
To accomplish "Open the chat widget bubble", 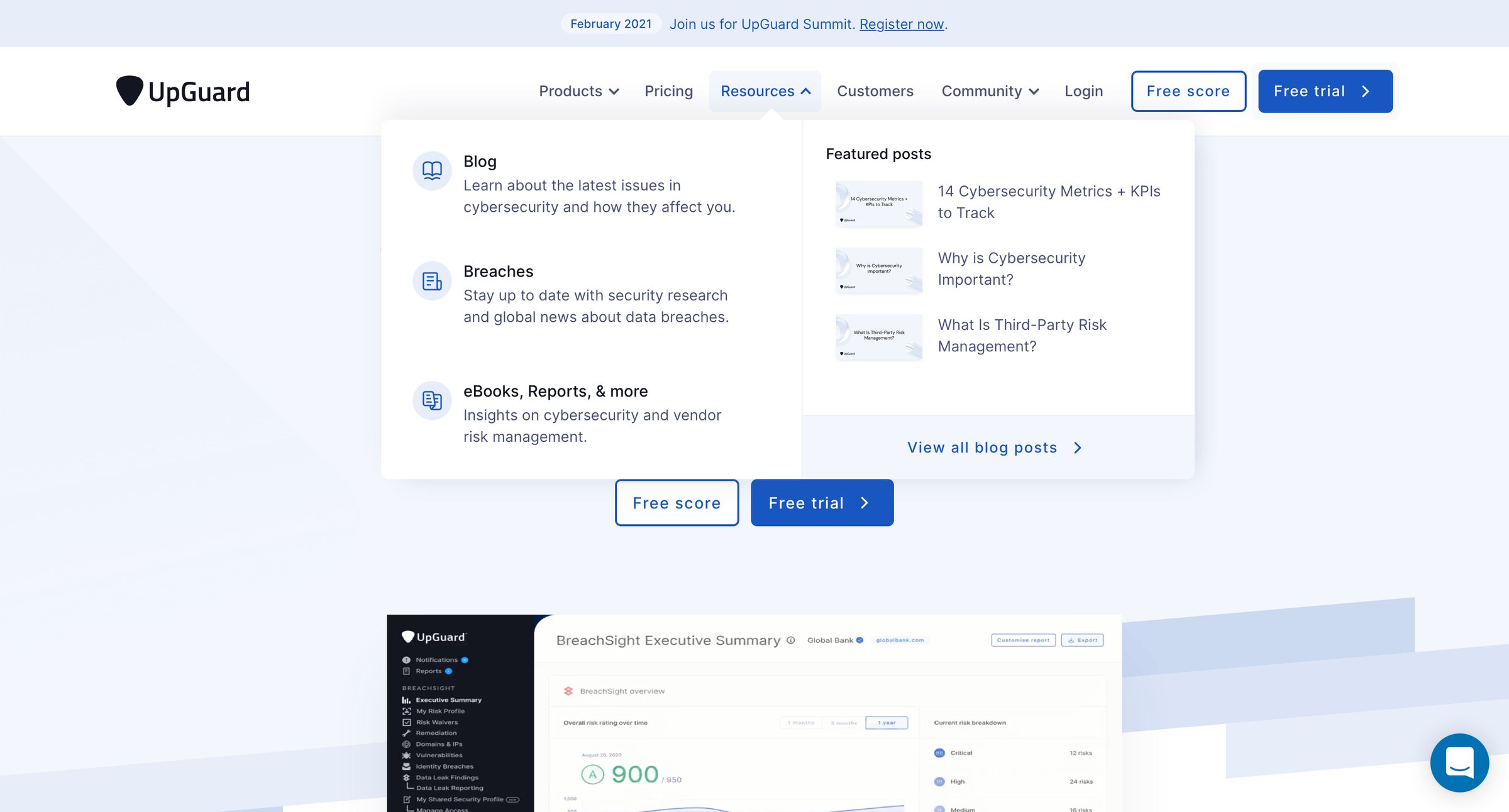I will (x=1459, y=762).
